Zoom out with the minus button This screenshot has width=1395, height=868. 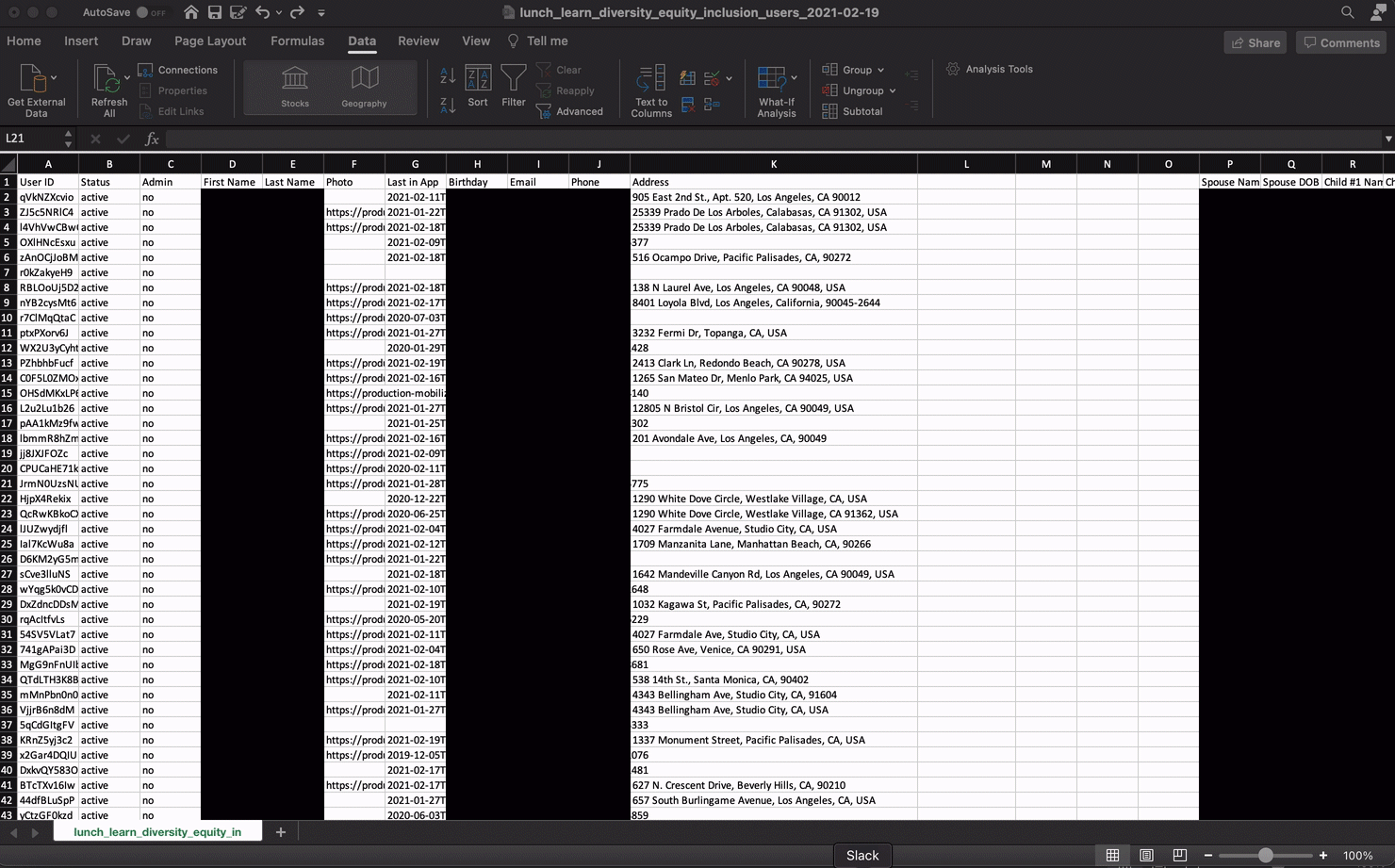[x=1208, y=855]
